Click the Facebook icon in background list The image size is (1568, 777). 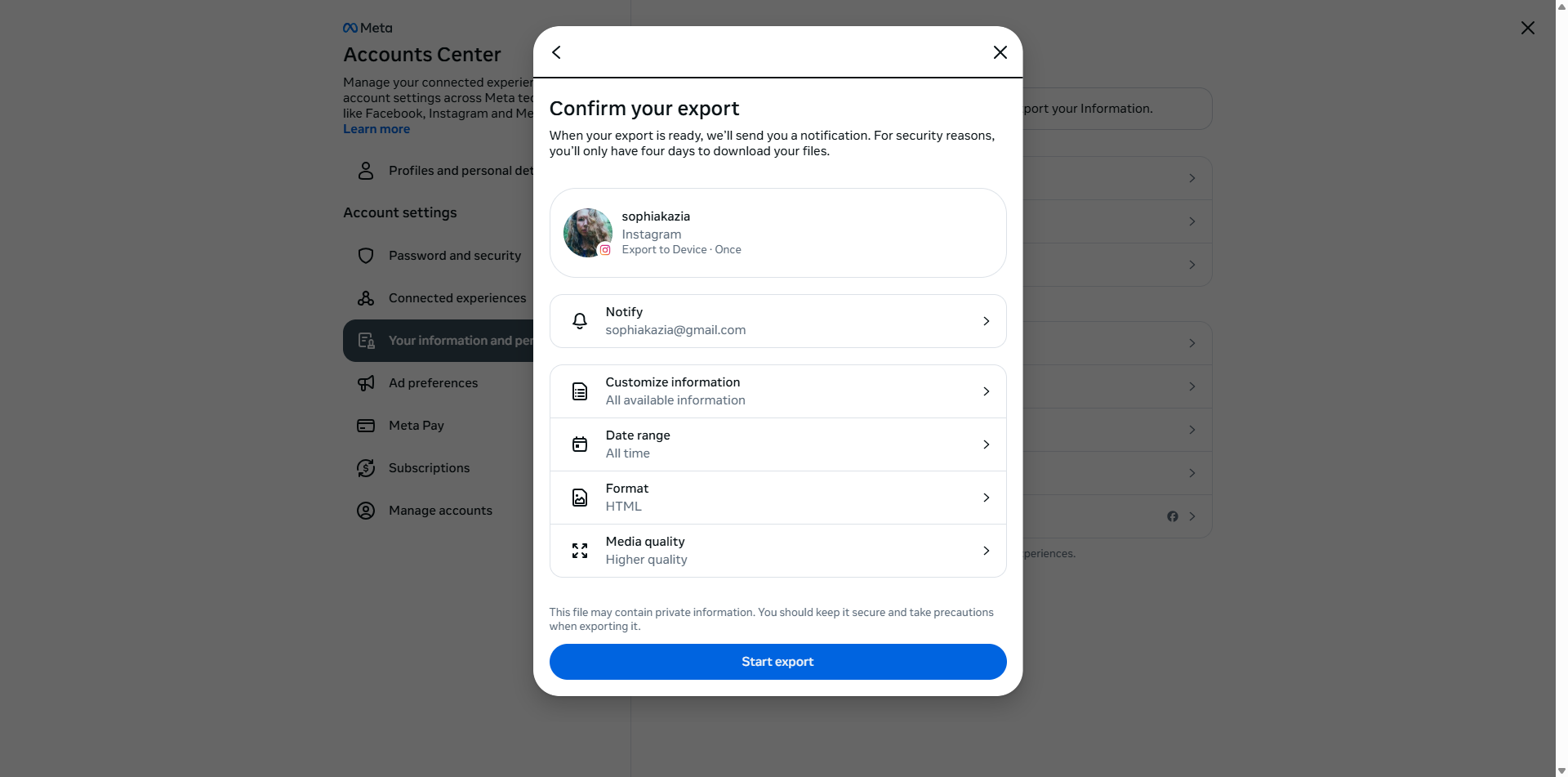[1173, 516]
